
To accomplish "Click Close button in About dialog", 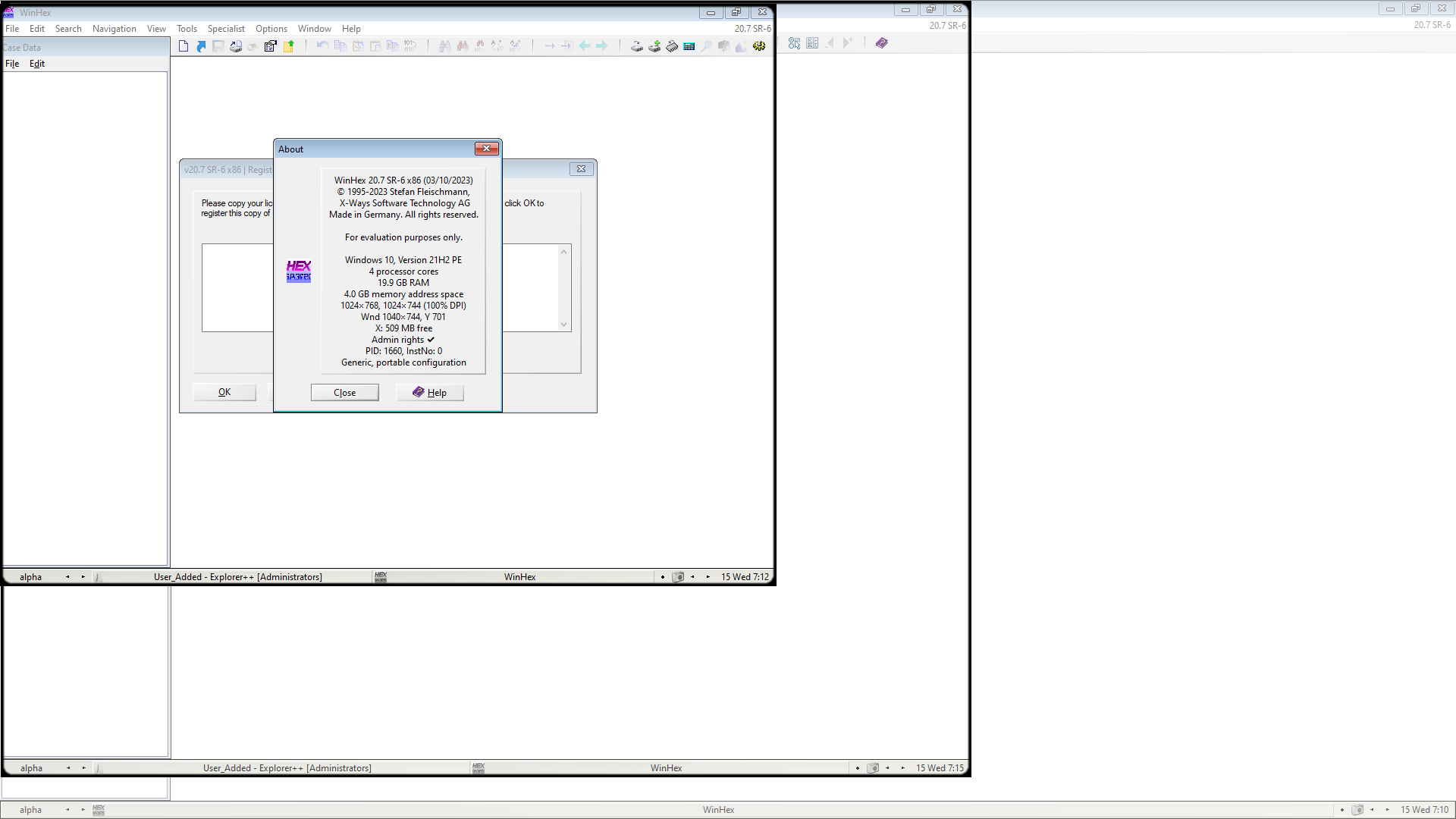I will point(344,393).
